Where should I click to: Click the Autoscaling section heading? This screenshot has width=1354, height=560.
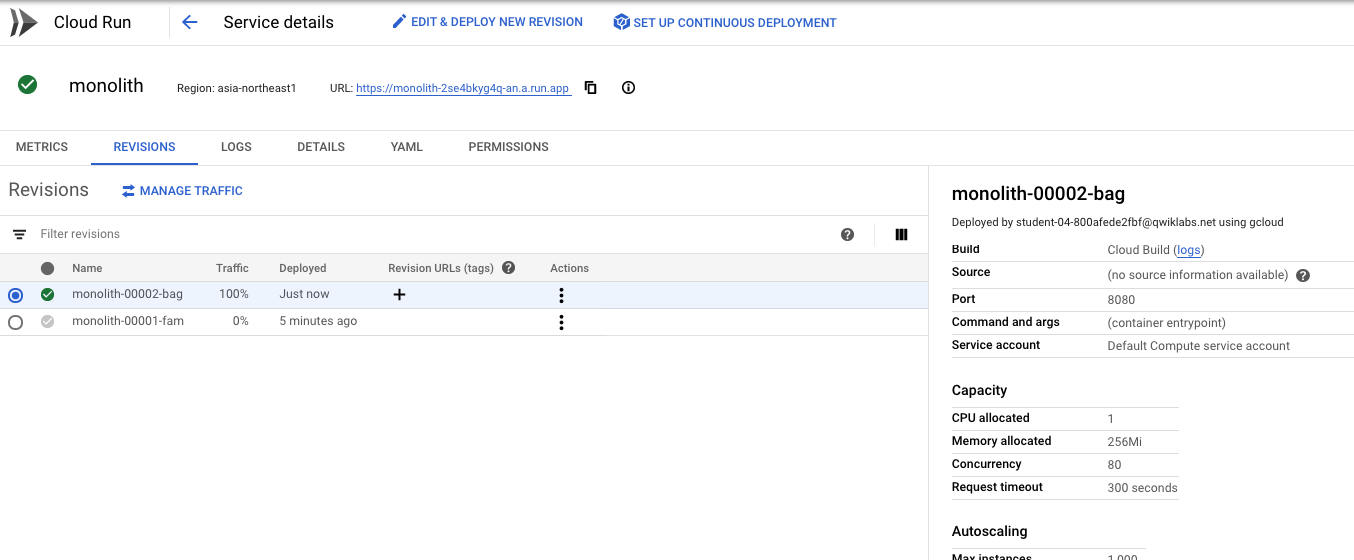989,531
